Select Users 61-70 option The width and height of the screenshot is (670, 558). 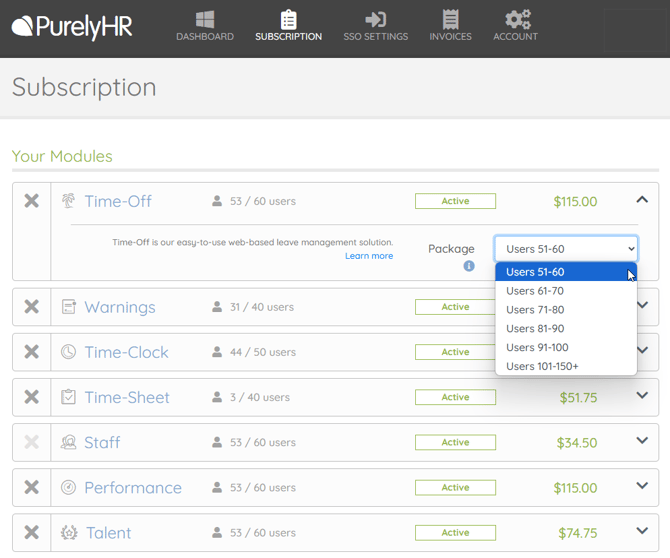pyautogui.click(x=566, y=291)
